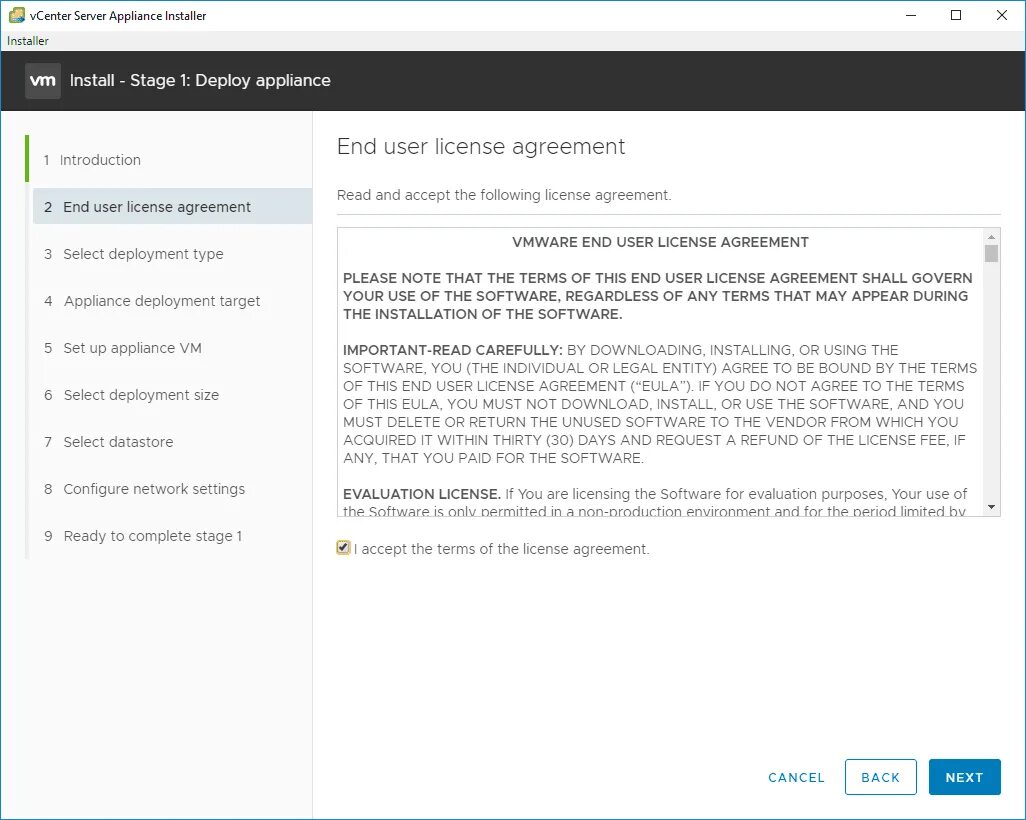Click the license agreement scrollbar thumb
1026x820 pixels.
click(991, 253)
